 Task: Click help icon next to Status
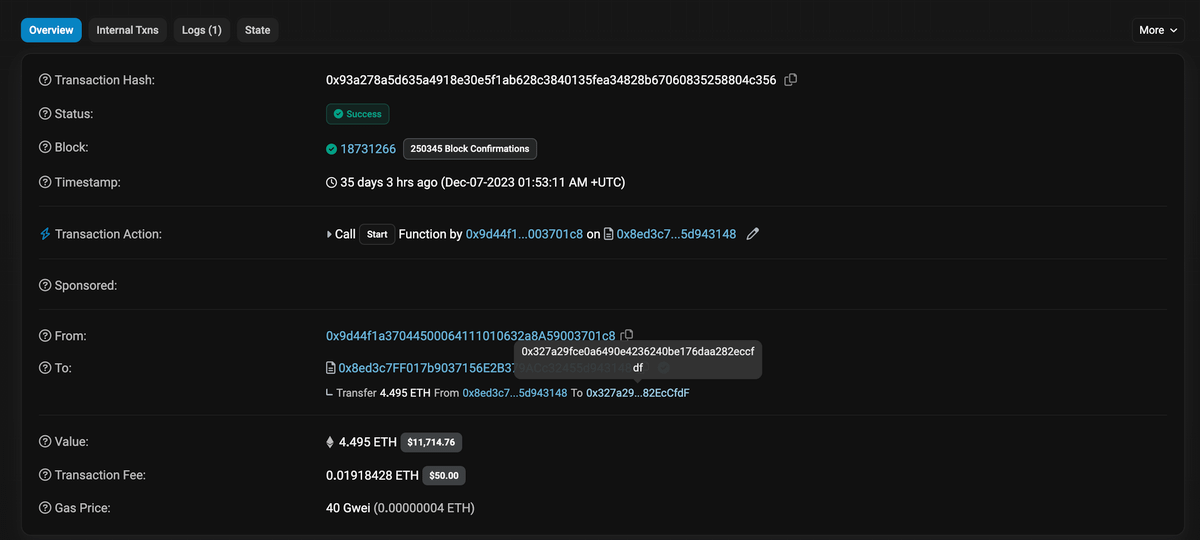click(45, 114)
